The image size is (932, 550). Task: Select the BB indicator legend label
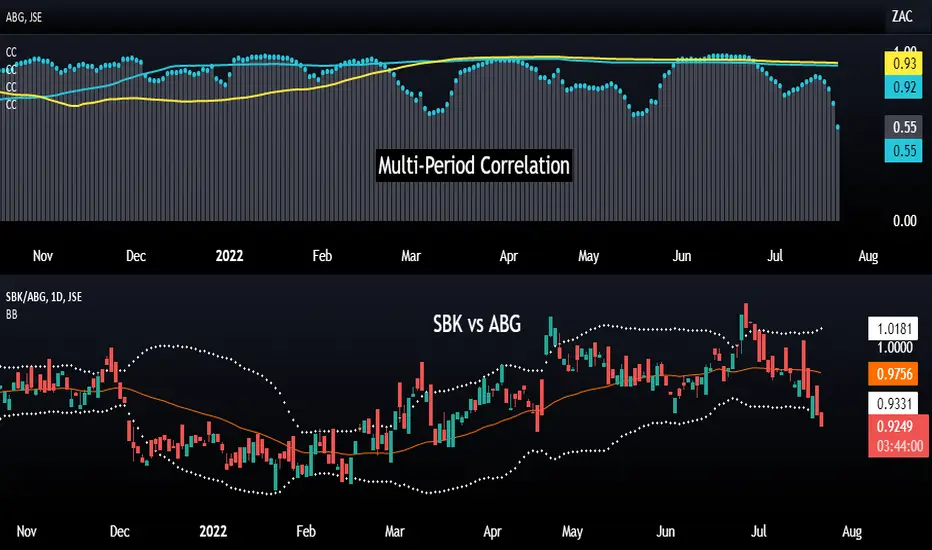click(12, 314)
